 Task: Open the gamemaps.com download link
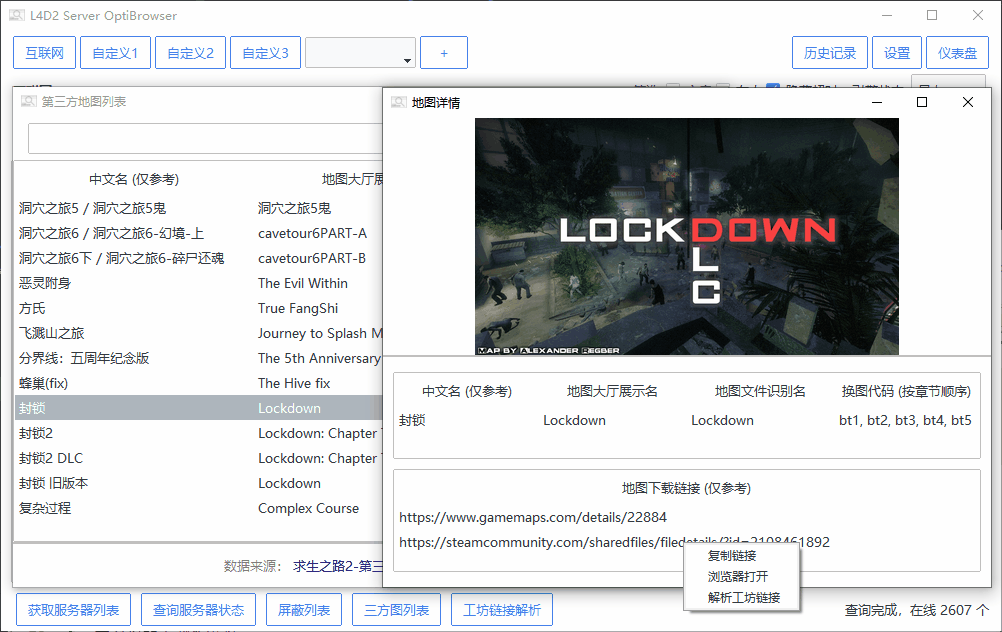tap(533, 518)
